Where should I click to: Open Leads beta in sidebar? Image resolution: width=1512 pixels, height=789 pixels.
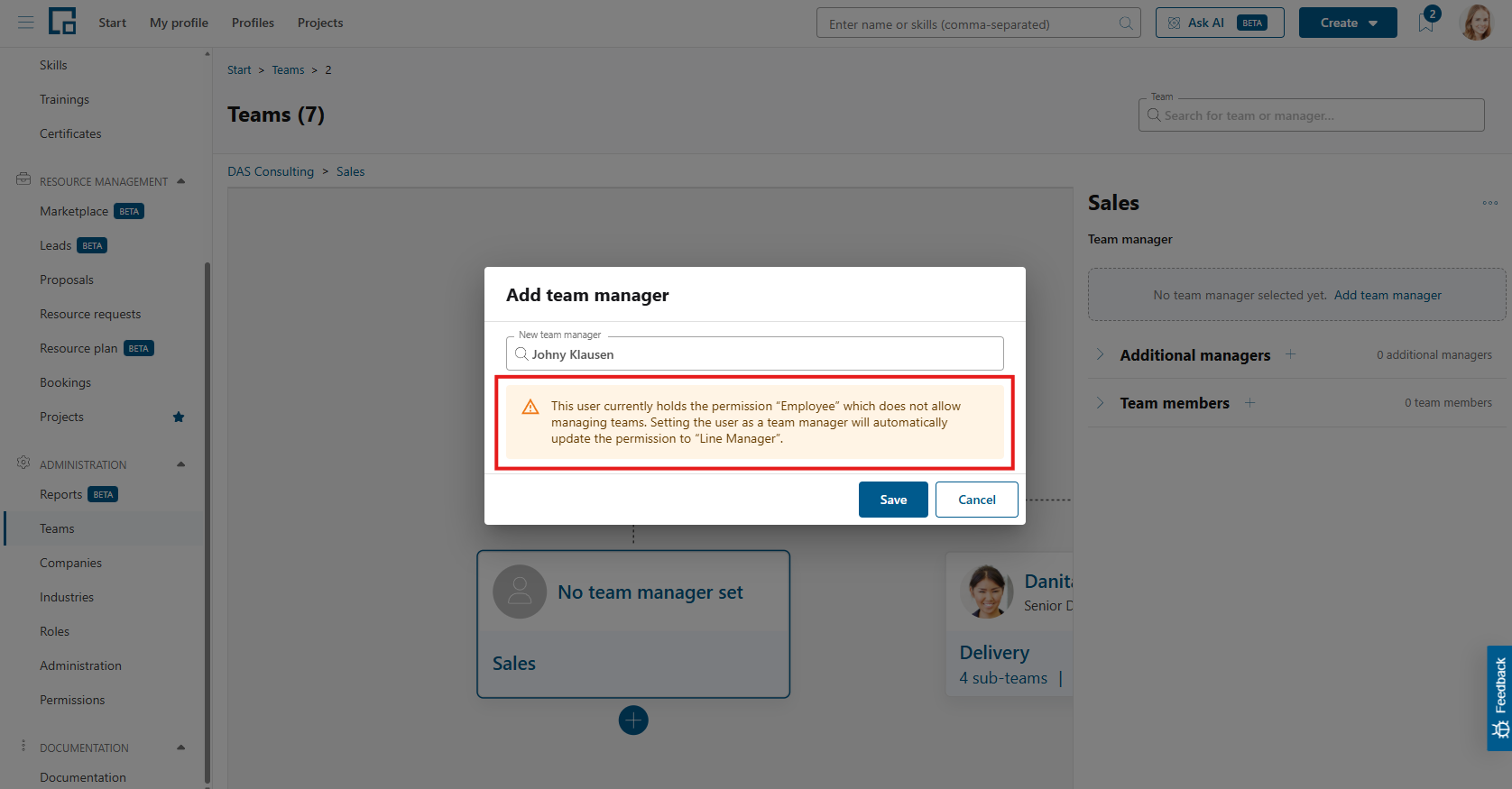[73, 245]
